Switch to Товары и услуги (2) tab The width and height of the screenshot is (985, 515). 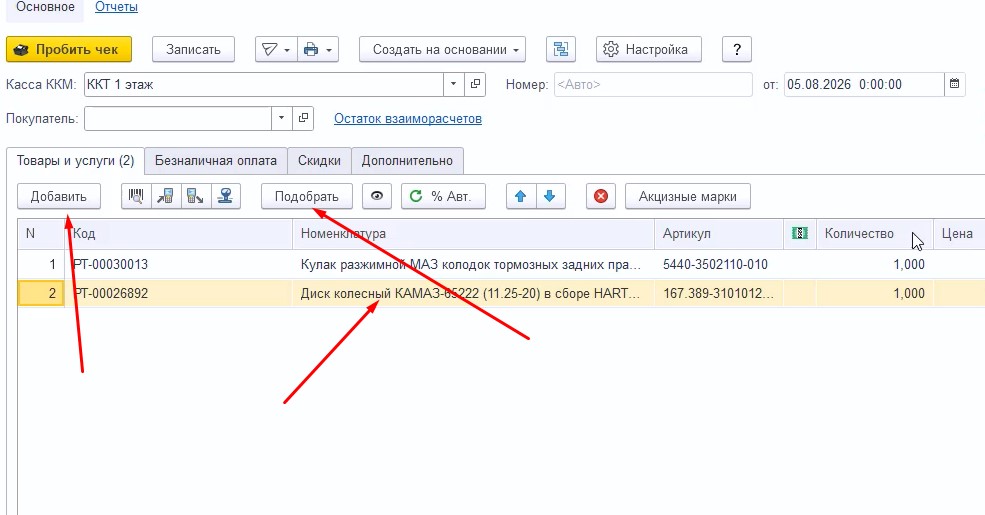click(x=75, y=161)
